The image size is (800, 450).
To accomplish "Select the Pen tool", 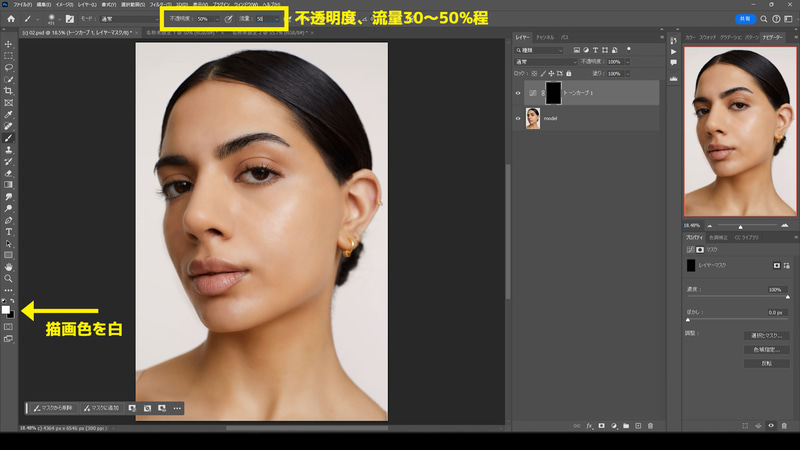I will pyautogui.click(x=9, y=220).
